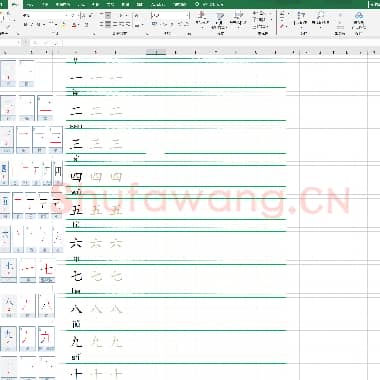Click the Merge and Center icon
Viewport: 380px width, 380px height.
[137, 25]
